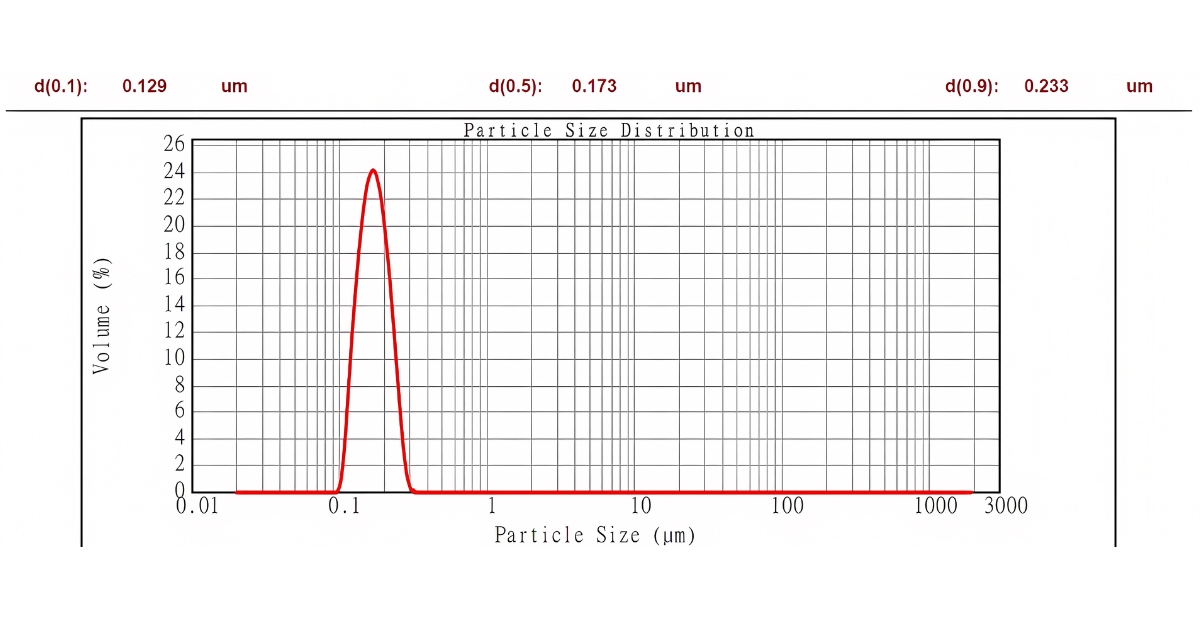
Task: Click the 0.1 x-axis tick label
Action: pos(344,506)
